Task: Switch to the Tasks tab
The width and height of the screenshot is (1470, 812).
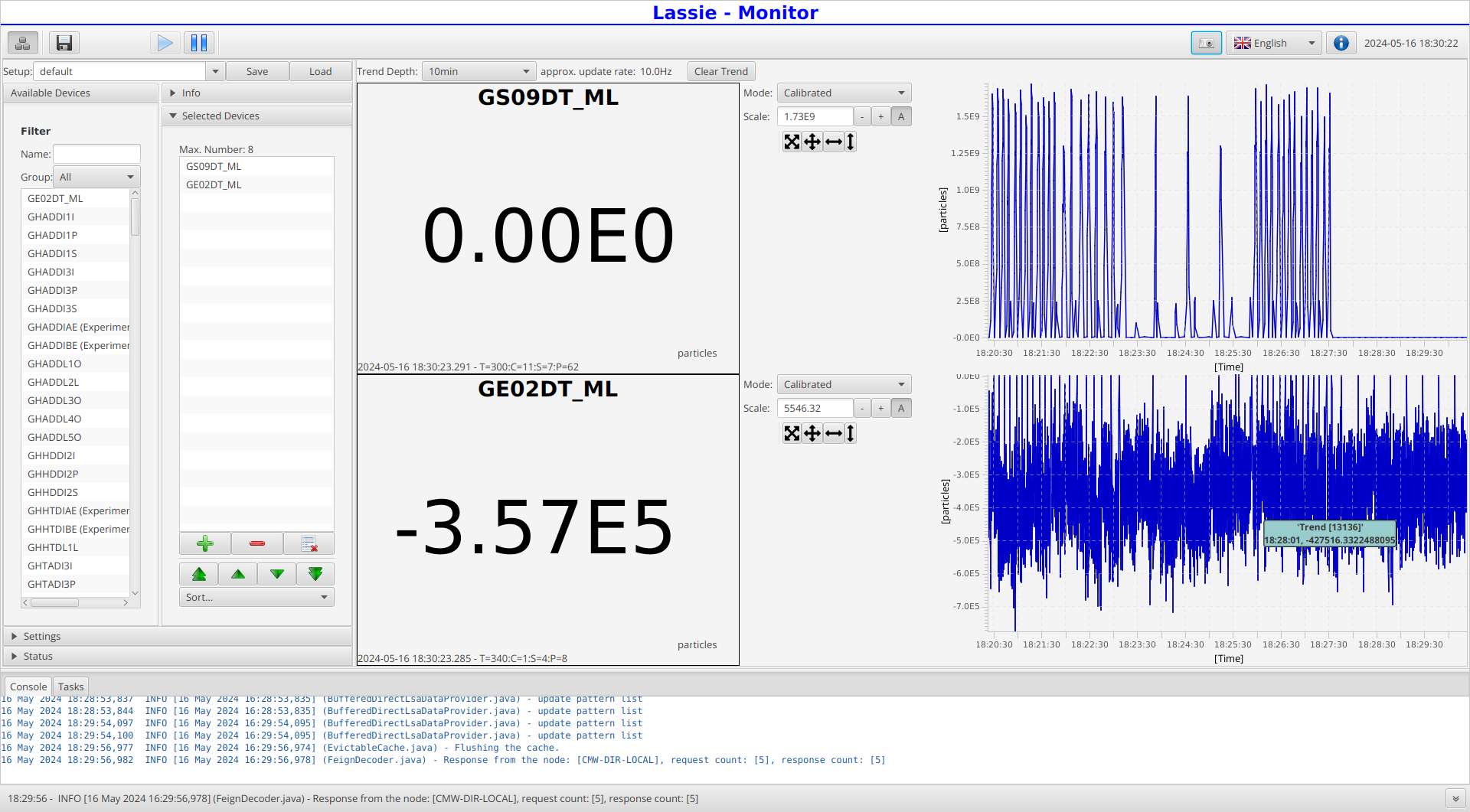Action: coord(70,686)
